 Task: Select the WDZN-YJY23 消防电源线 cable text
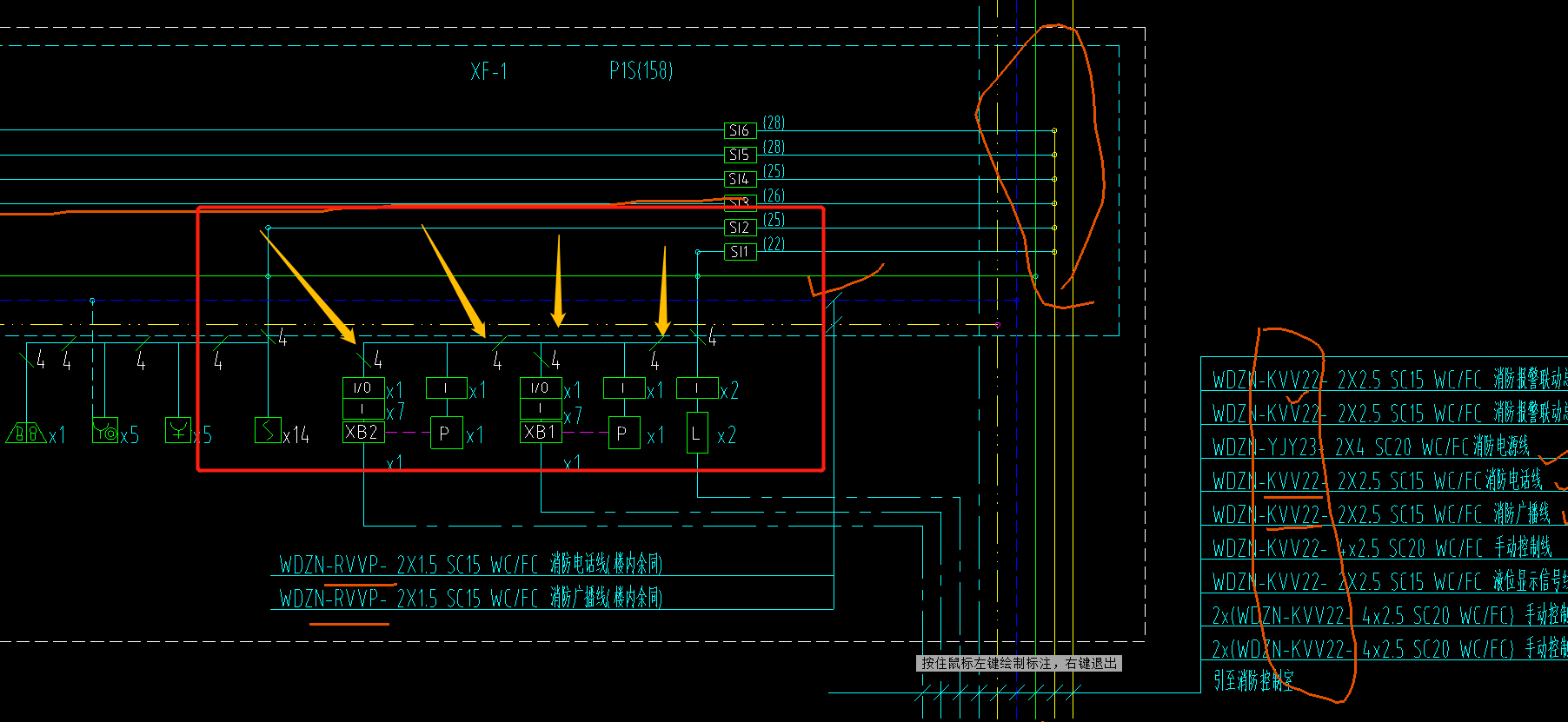click(x=1372, y=447)
